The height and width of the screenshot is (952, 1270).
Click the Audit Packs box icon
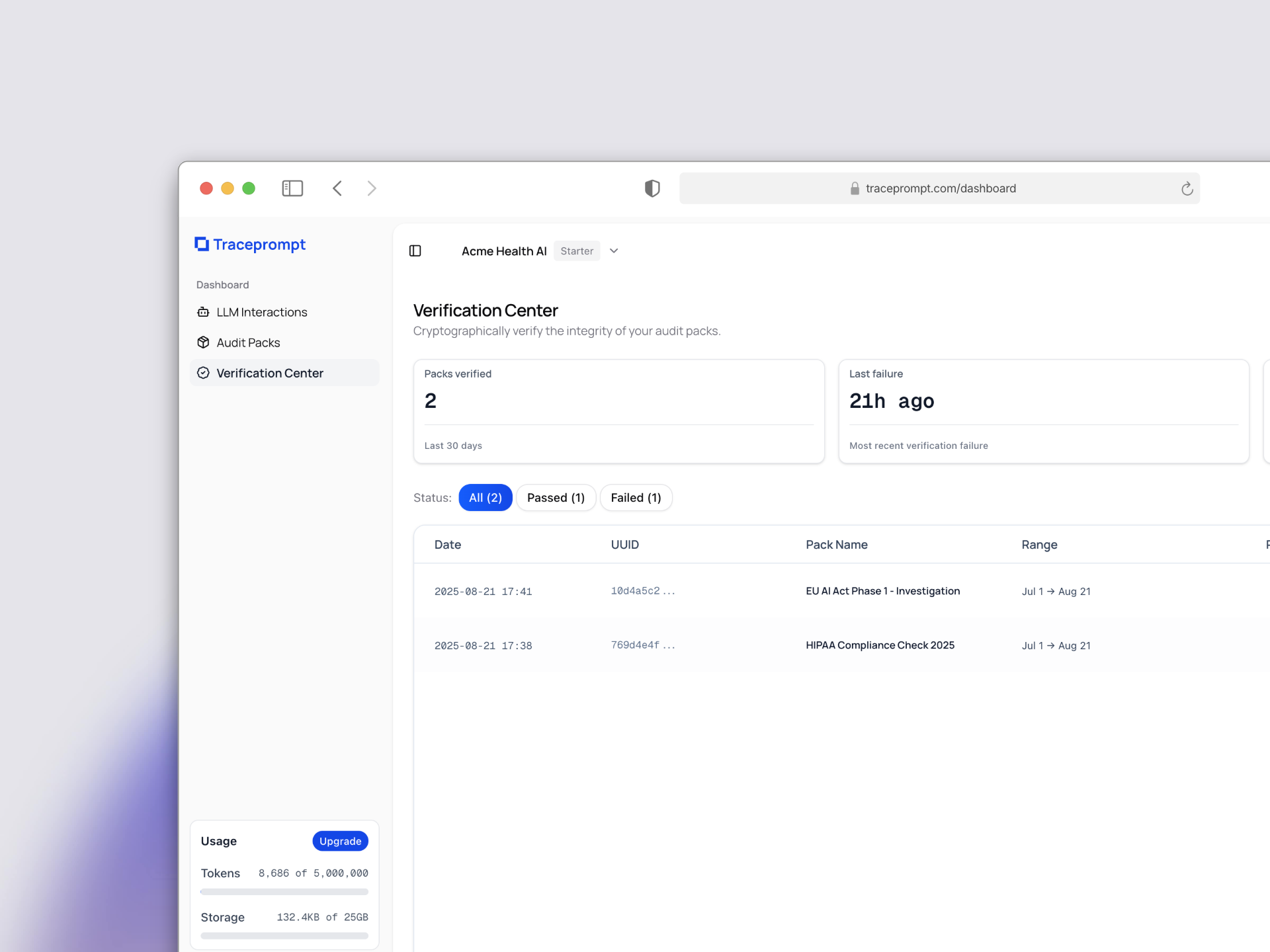pyautogui.click(x=203, y=342)
